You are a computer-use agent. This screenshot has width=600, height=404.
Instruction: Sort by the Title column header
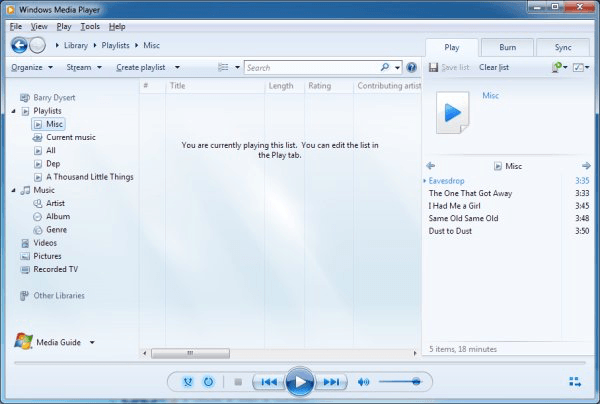tap(215, 86)
